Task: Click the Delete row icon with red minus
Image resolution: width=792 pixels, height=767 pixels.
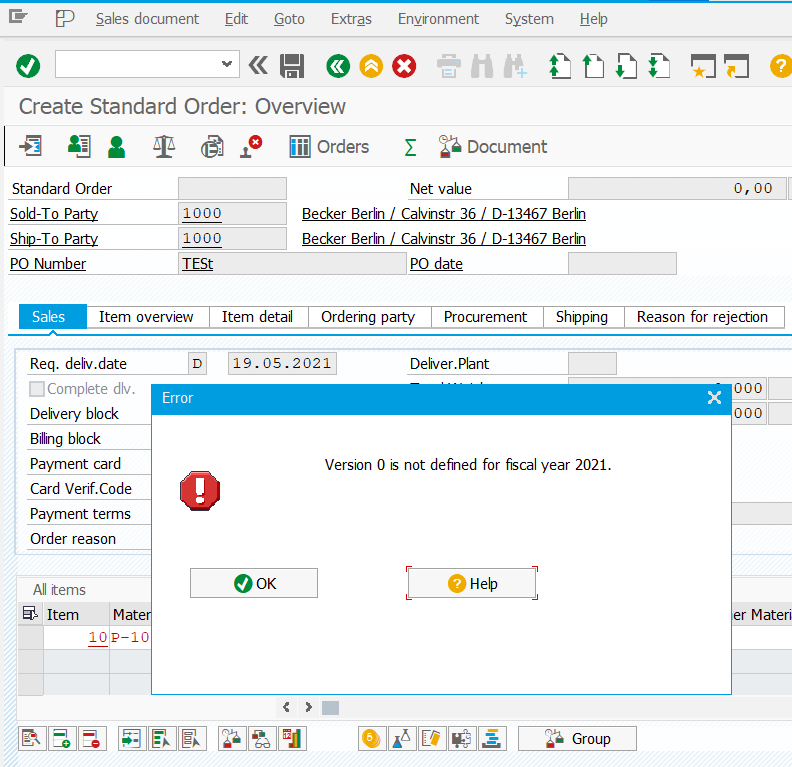Action: pyautogui.click(x=92, y=739)
